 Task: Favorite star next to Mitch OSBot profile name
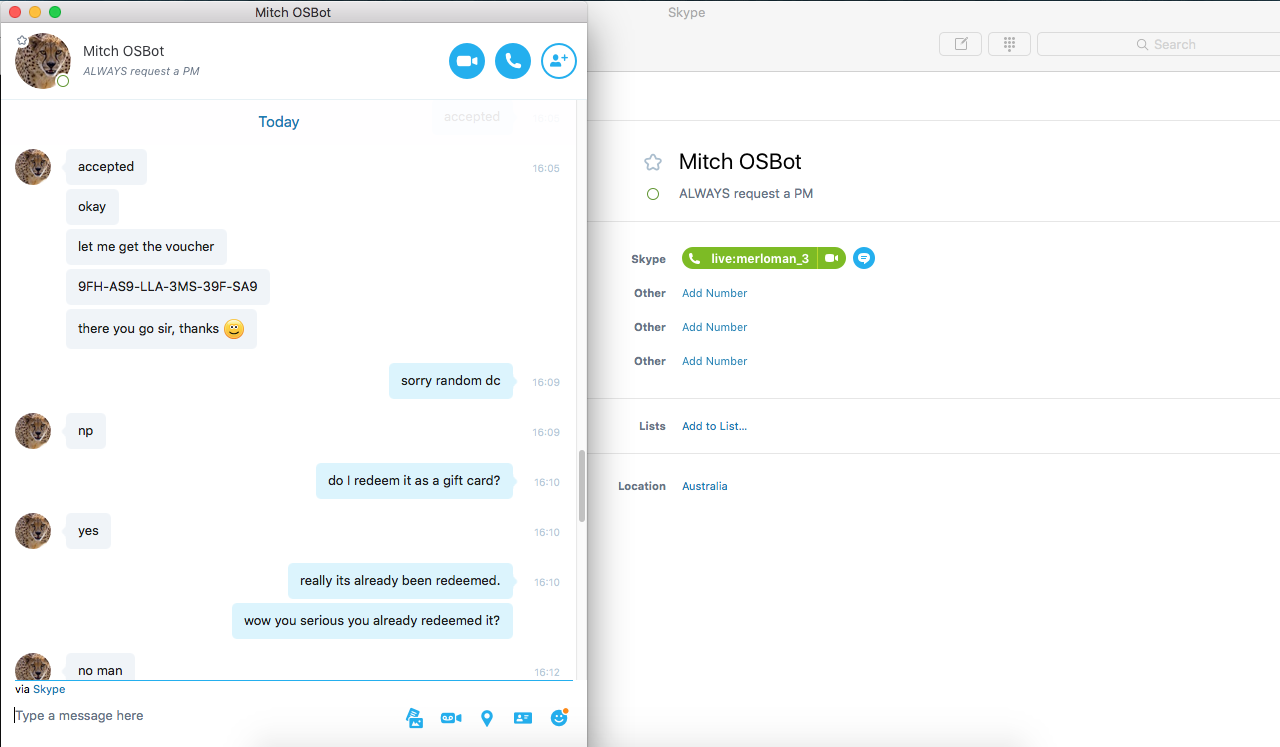click(x=653, y=162)
